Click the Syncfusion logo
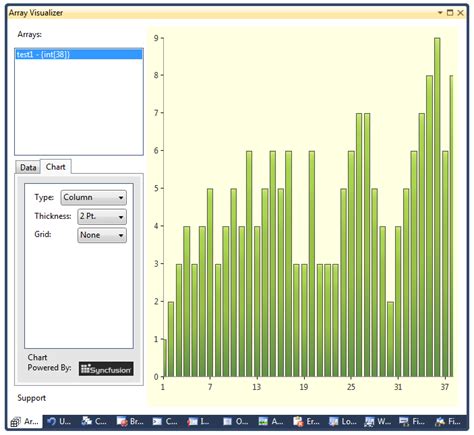 coord(106,369)
